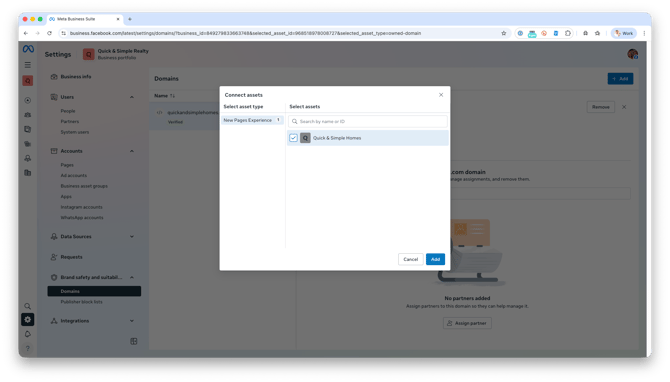This screenshot has height=382, width=670.
Task: Open the settings gear in the left rail
Action: [x=28, y=320]
